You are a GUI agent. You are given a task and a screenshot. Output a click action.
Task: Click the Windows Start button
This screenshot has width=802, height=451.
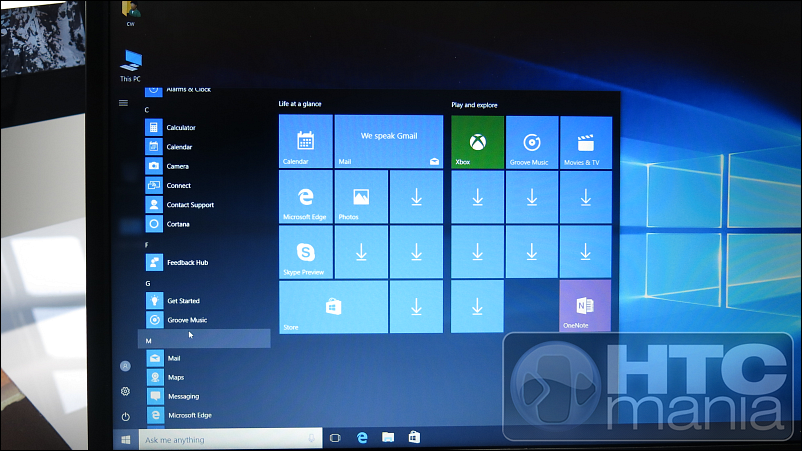click(126, 439)
